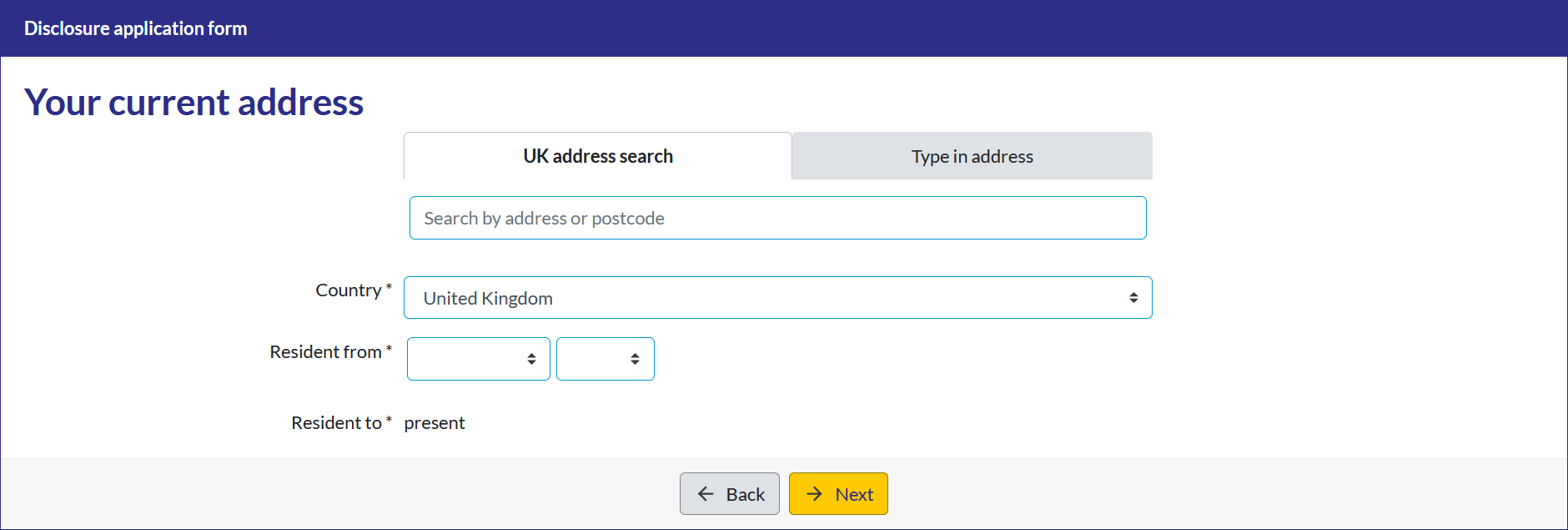This screenshot has width=1568, height=530.
Task: Open the first Resident from dropdown
Action: click(x=479, y=359)
